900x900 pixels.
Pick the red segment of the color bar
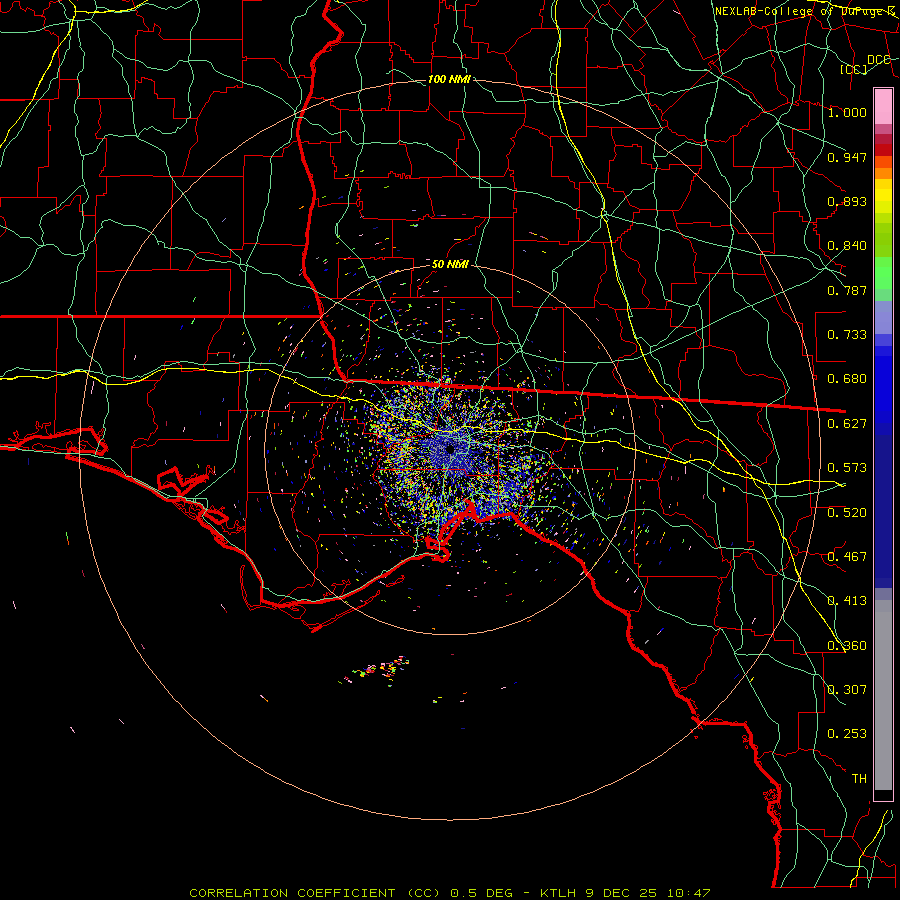click(883, 150)
